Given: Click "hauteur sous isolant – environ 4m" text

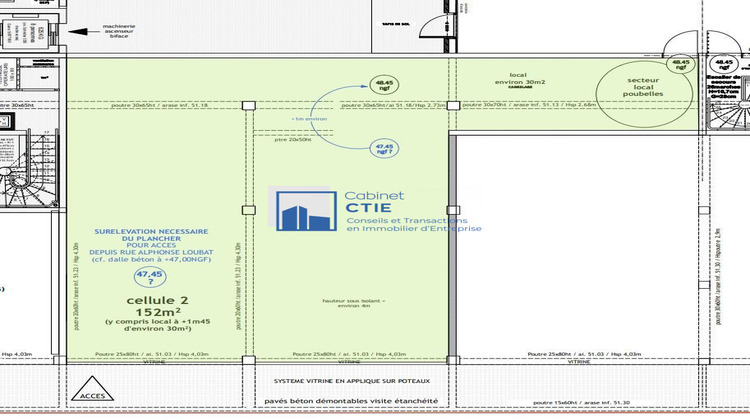Looking at the screenshot, I should coord(353,303).
